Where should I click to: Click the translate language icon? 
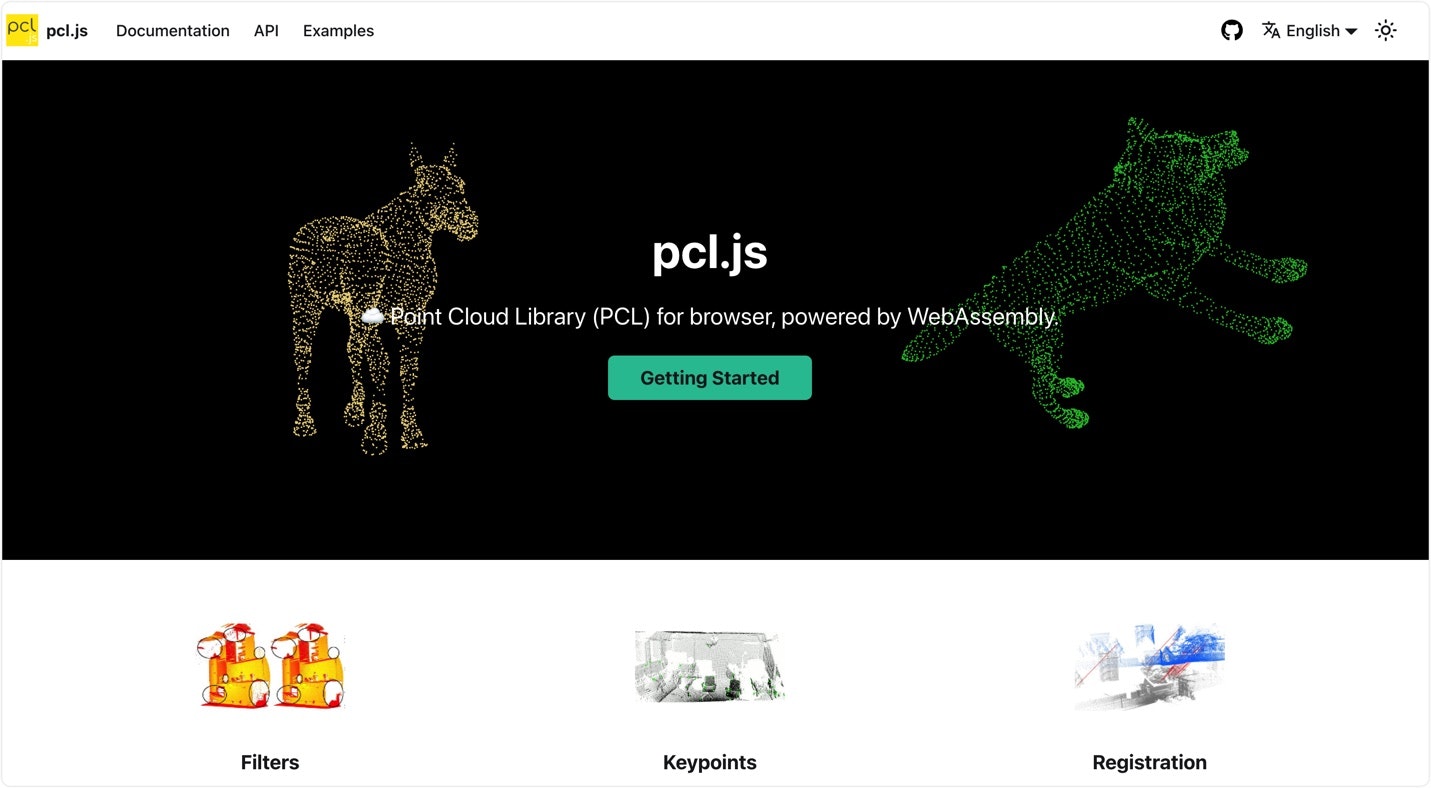(x=1271, y=30)
